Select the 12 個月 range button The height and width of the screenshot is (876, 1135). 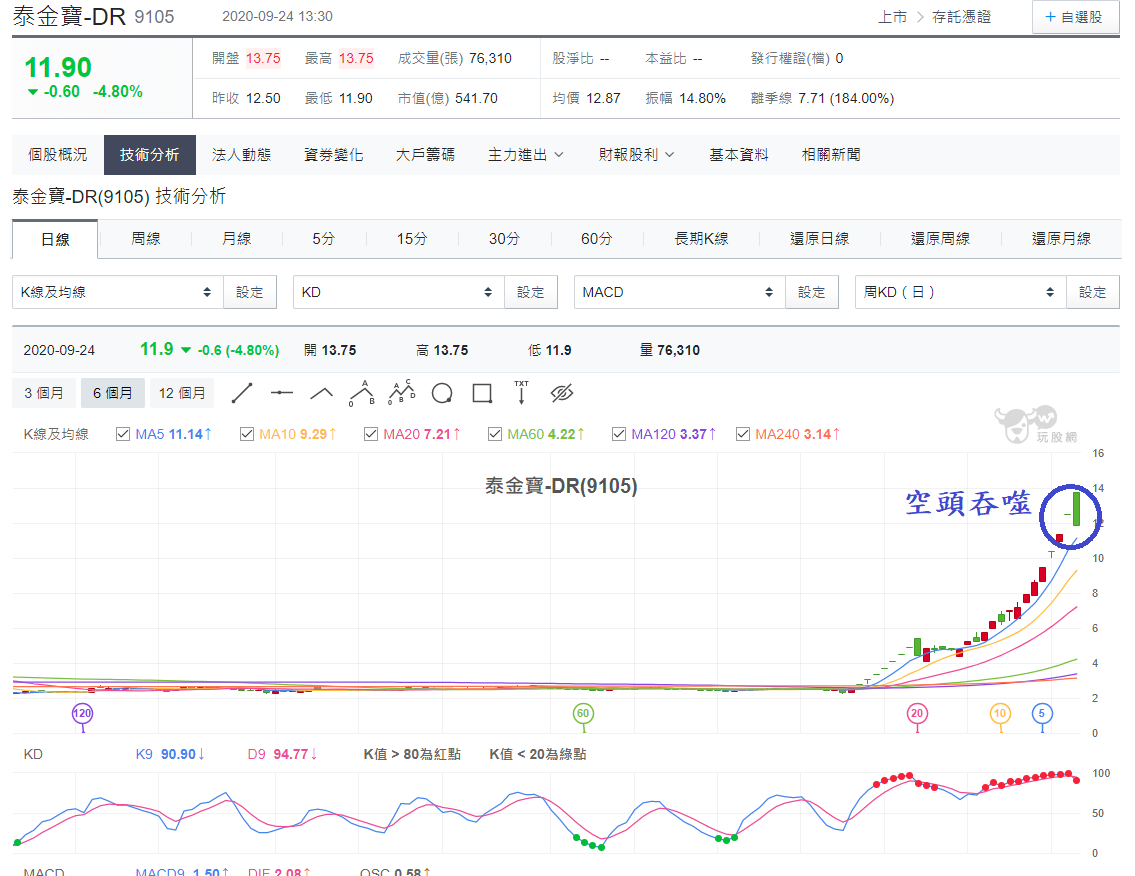pyautogui.click(x=182, y=393)
